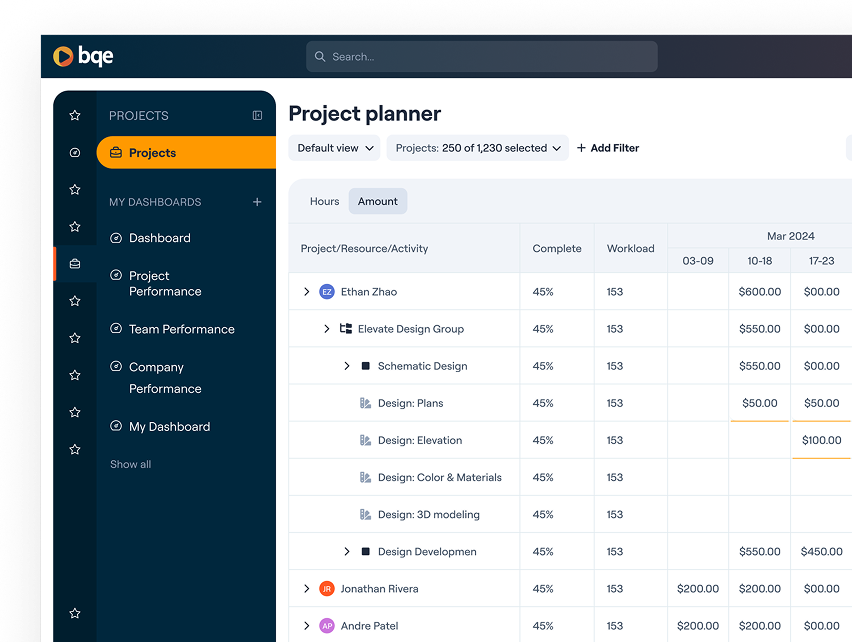
Task: Click the Company Performance gauge icon
Action: [x=116, y=366]
